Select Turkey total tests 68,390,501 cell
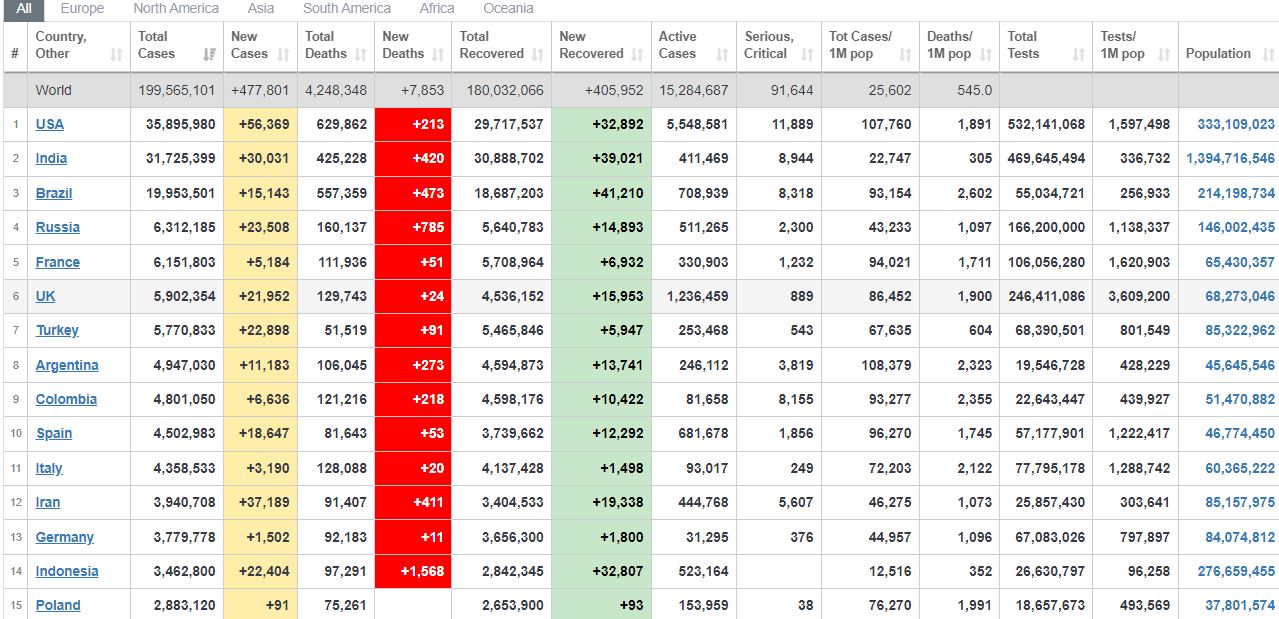1279x619 pixels. pyautogui.click(x=1046, y=330)
